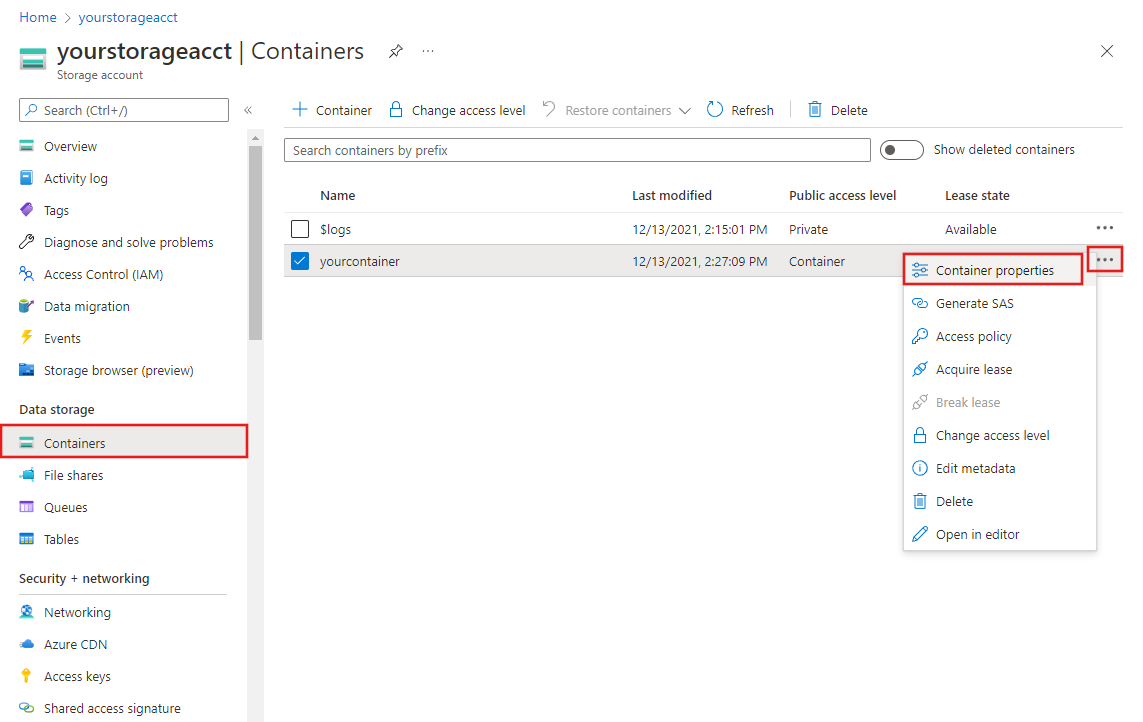This screenshot has width=1143, height=722.
Task: Select Open in editor menu entry
Action: tap(999, 535)
